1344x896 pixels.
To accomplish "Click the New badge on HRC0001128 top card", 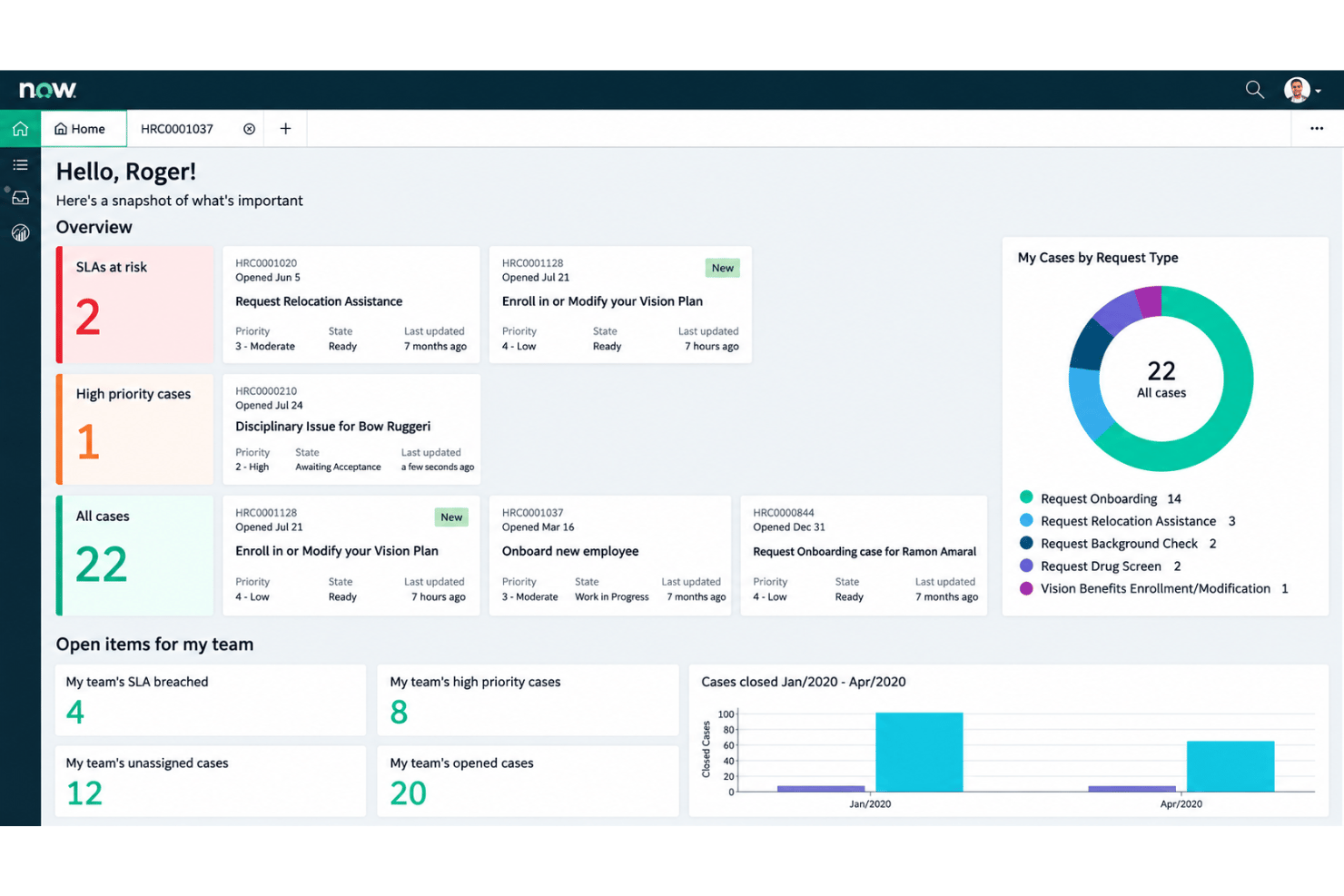I will (x=723, y=268).
